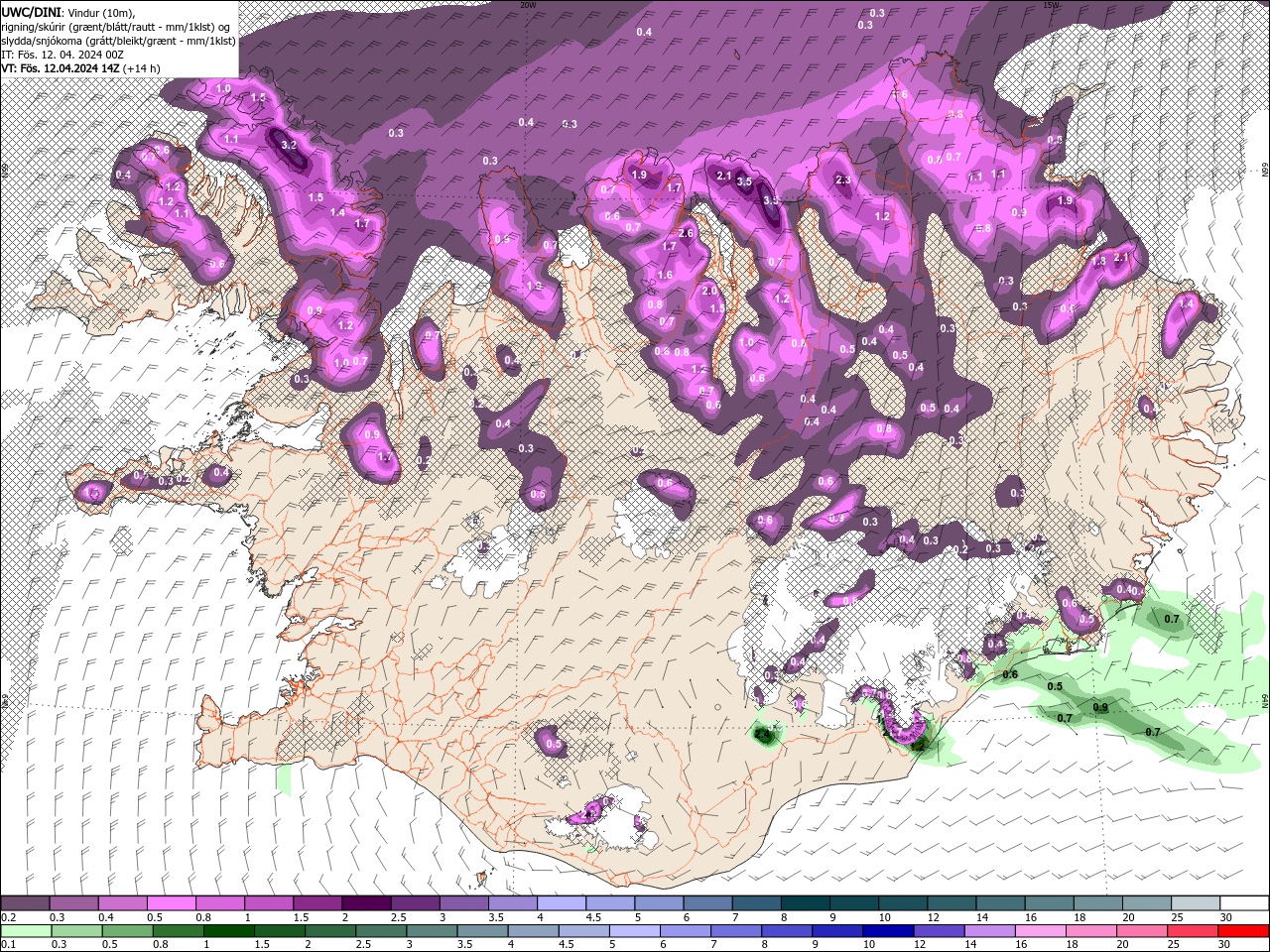Click the 2.3 snowfall value label
1270x952 pixels.
[844, 180]
